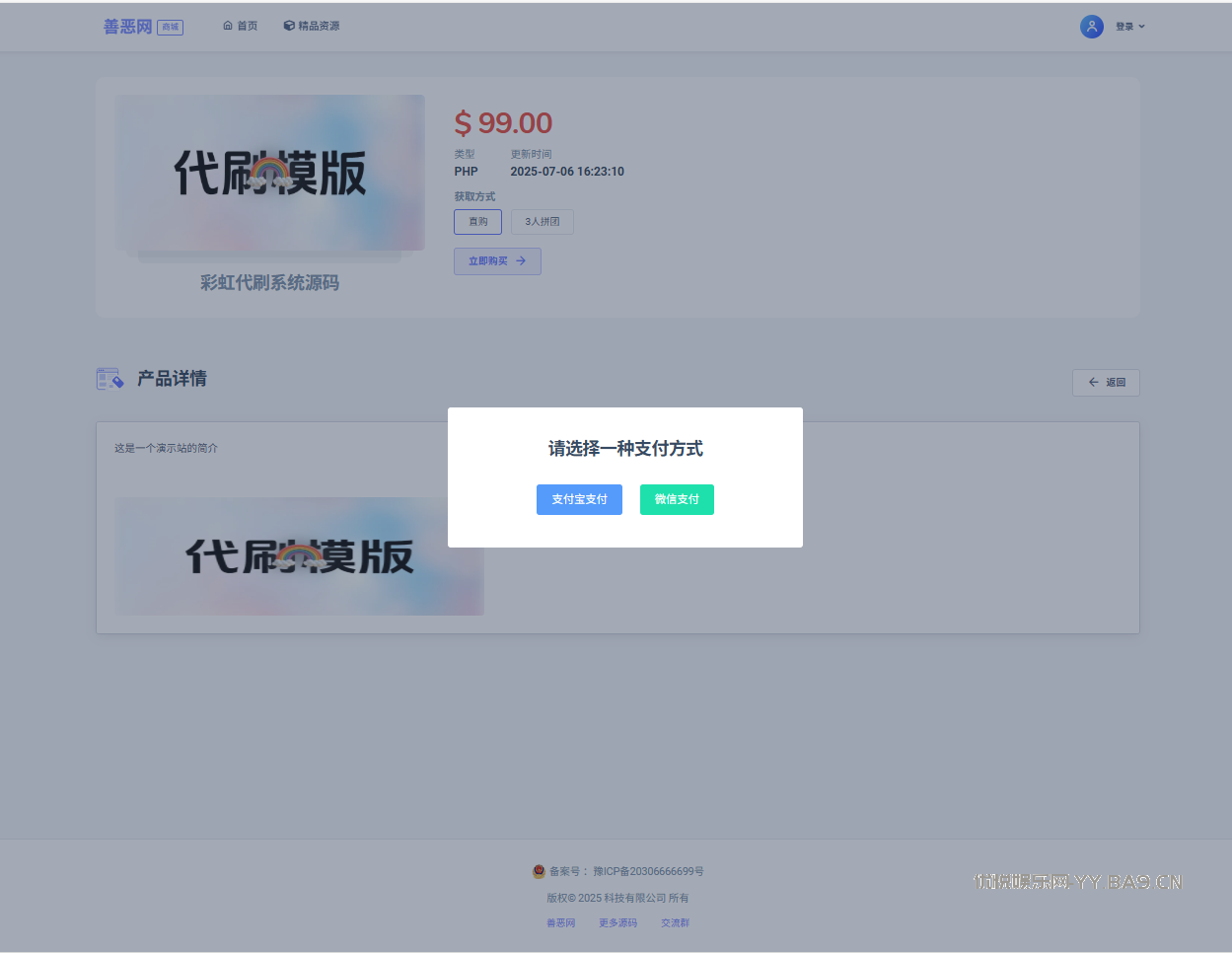
Task: Open the 更多源码 footer link
Action: [617, 923]
